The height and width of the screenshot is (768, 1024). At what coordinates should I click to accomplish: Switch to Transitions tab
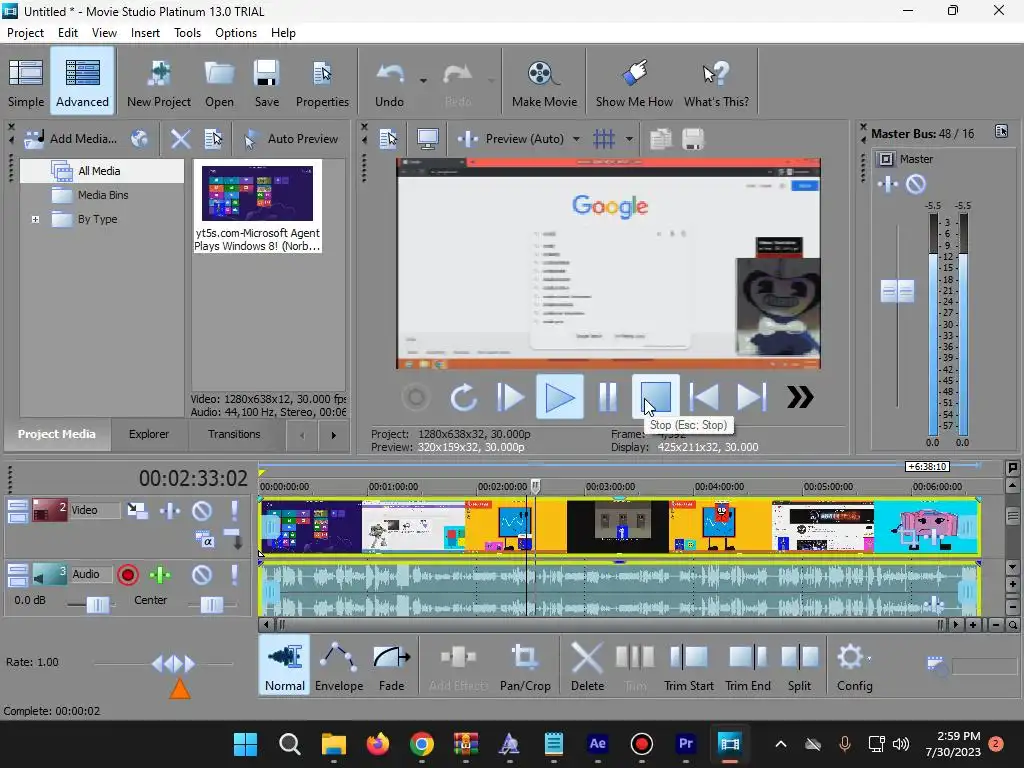234,434
